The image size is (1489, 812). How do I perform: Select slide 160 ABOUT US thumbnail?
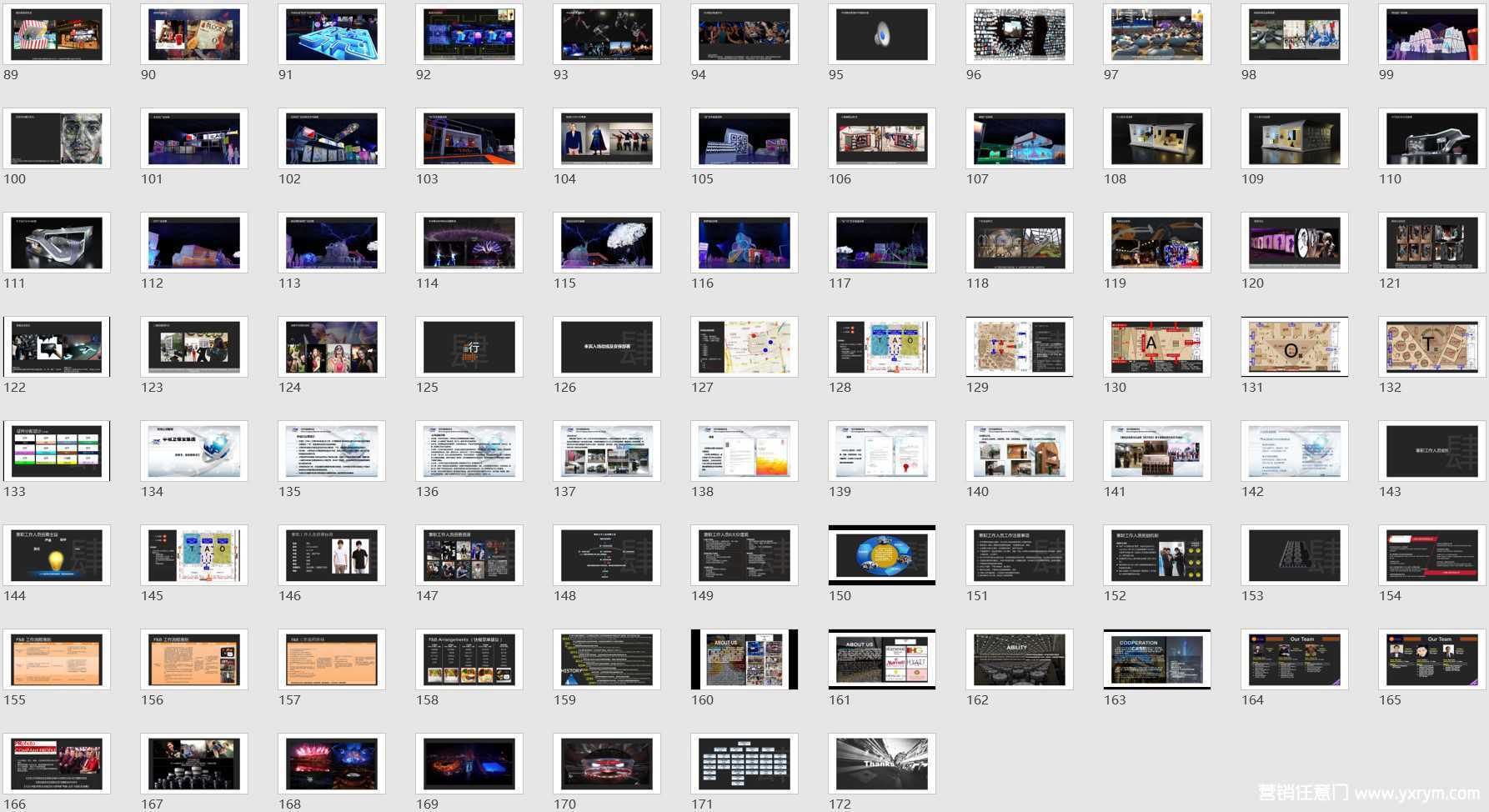click(744, 659)
